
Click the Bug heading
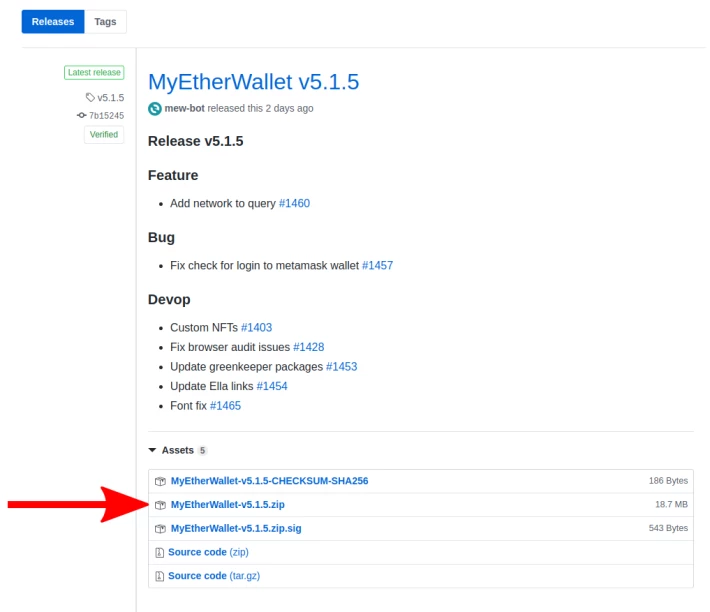161,238
